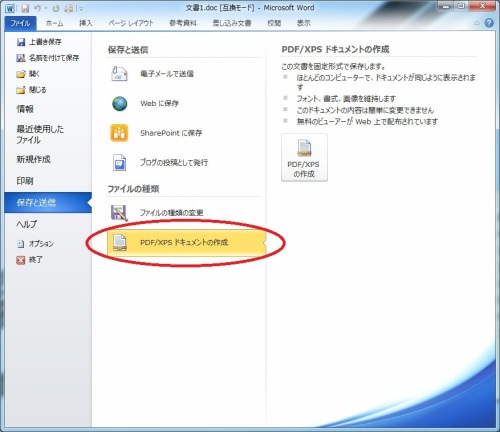Click PDF/XPS document icon in highlighted row
This screenshot has width=500, height=432.
pos(119,242)
